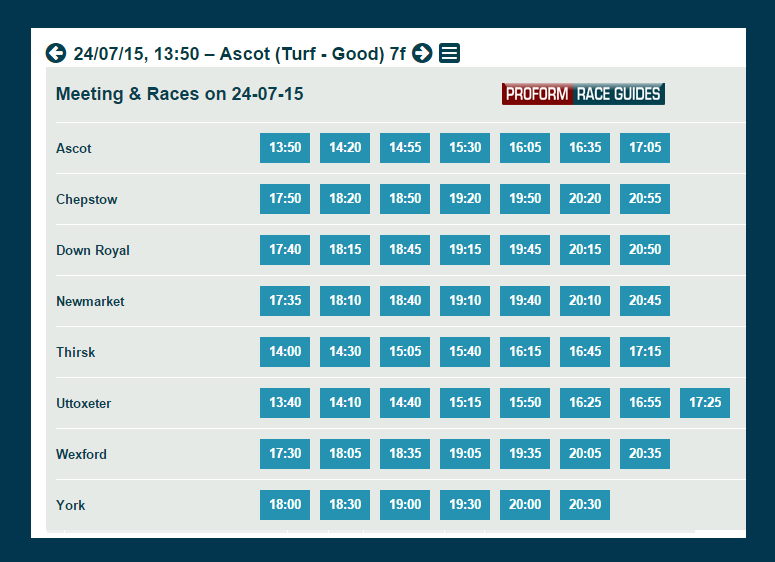Toggle the race list menu icon
The height and width of the screenshot is (562, 775).
[x=449, y=53]
